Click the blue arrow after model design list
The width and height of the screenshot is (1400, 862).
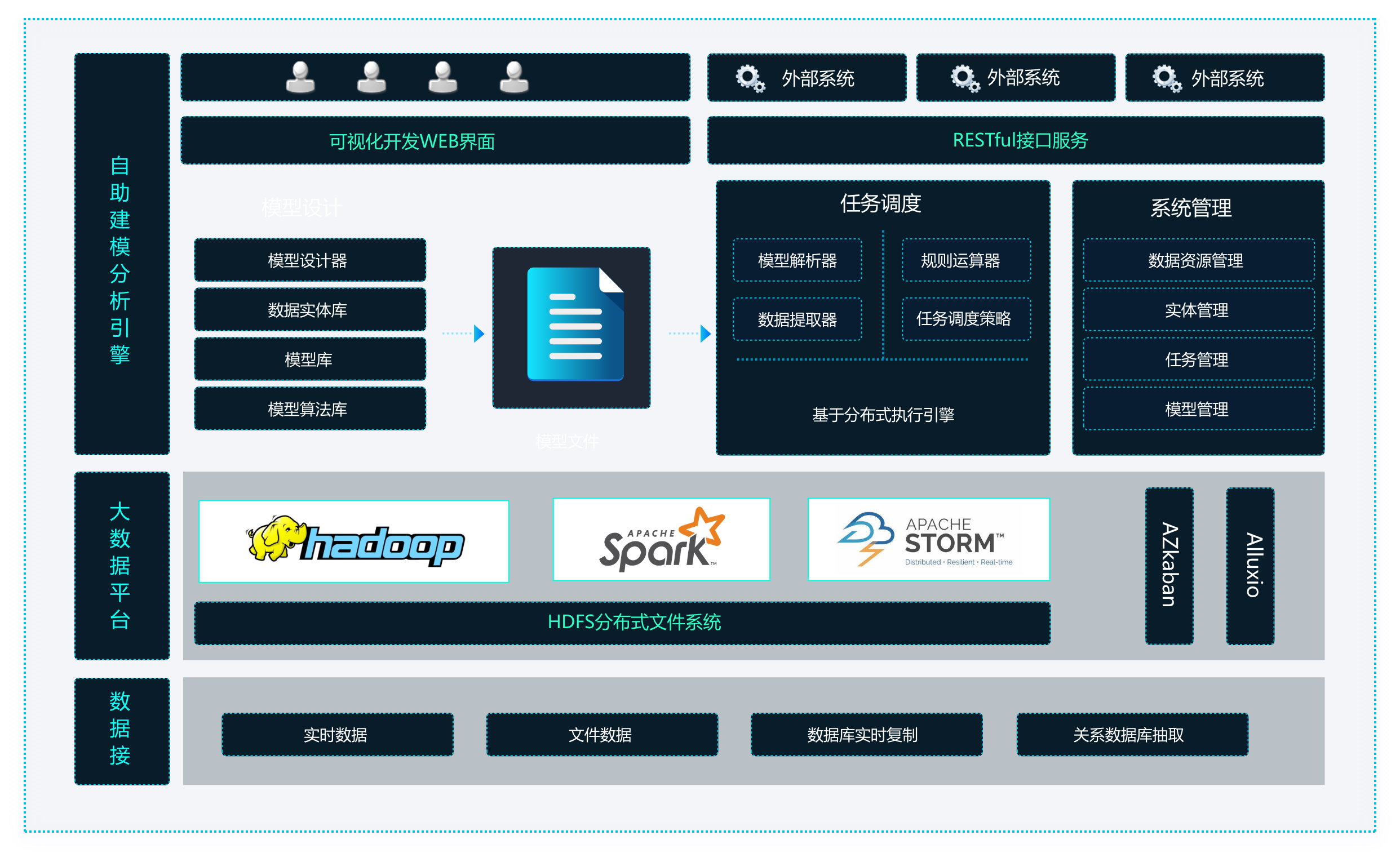464,334
